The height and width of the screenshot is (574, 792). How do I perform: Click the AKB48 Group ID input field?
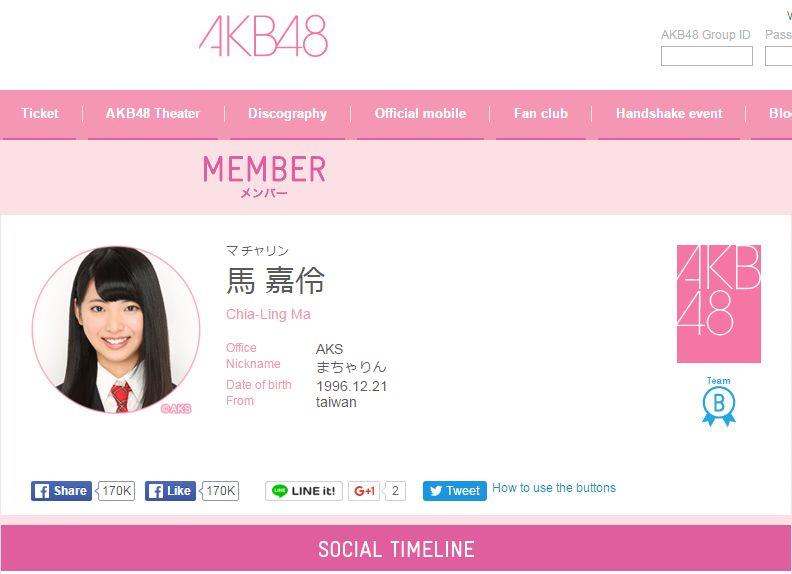[x=707, y=56]
